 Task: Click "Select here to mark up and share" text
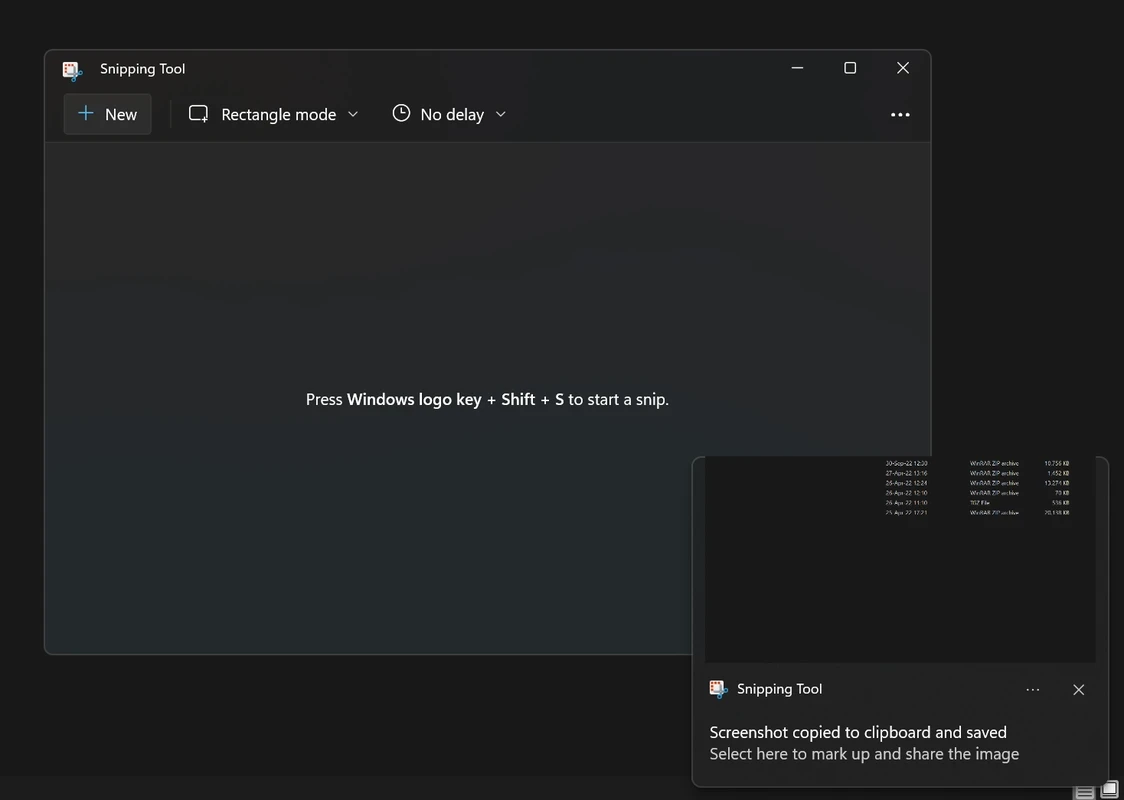point(864,754)
